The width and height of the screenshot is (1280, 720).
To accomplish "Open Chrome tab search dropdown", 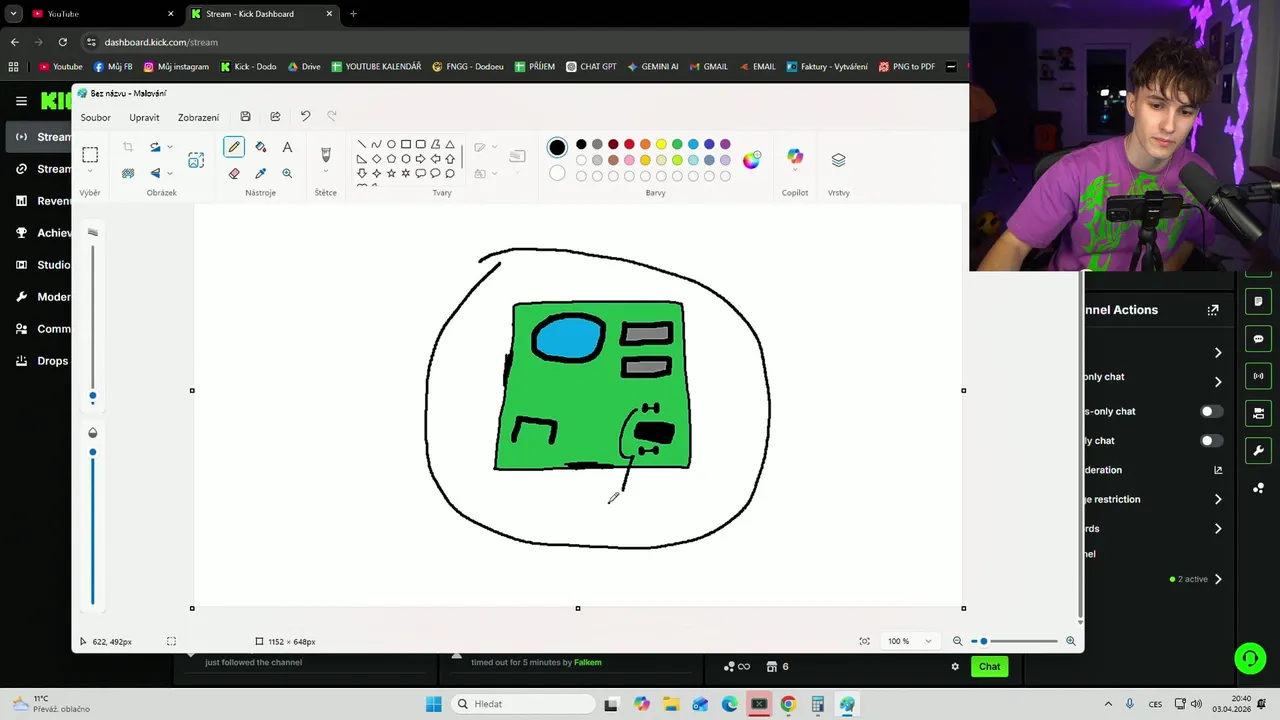I will pos(13,14).
